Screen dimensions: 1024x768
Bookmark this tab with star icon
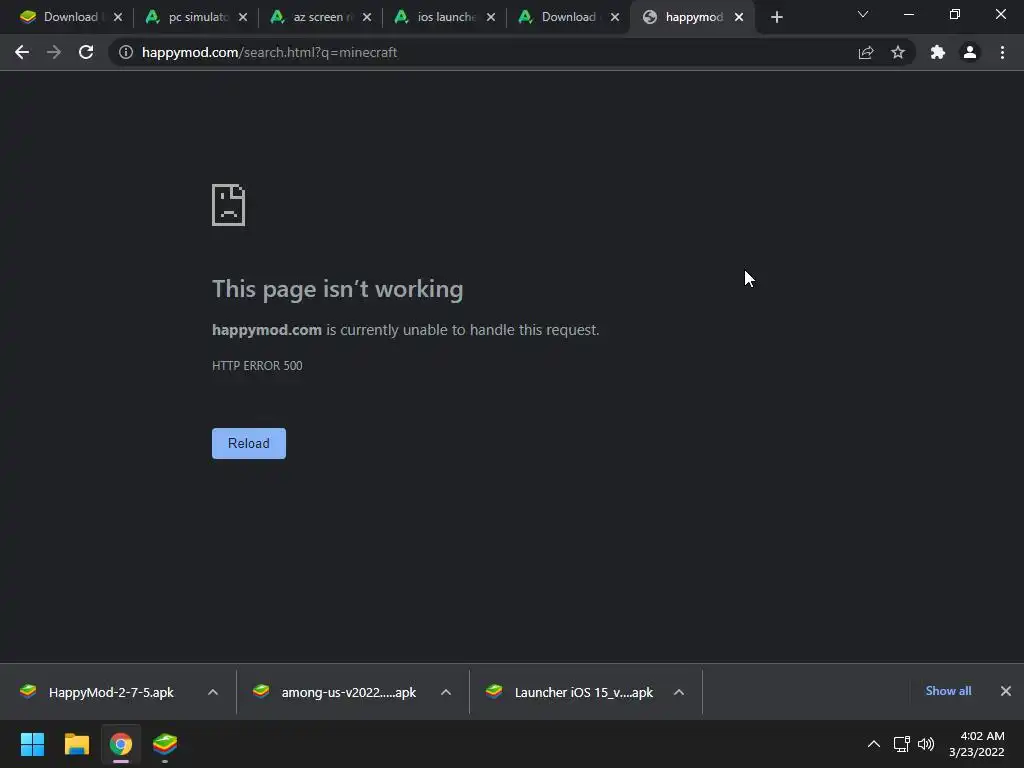click(x=898, y=52)
